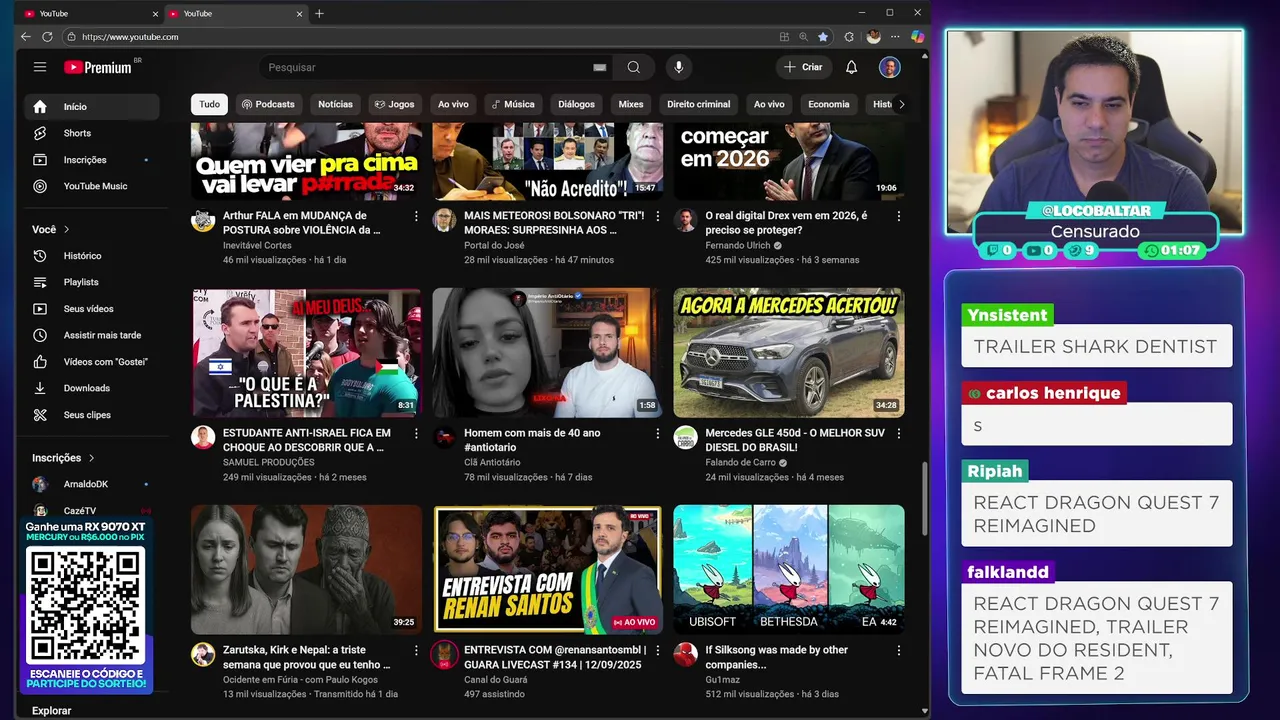This screenshot has width=1280, height=720.
Task: Select the Notícias filter chip
Action: click(x=335, y=104)
